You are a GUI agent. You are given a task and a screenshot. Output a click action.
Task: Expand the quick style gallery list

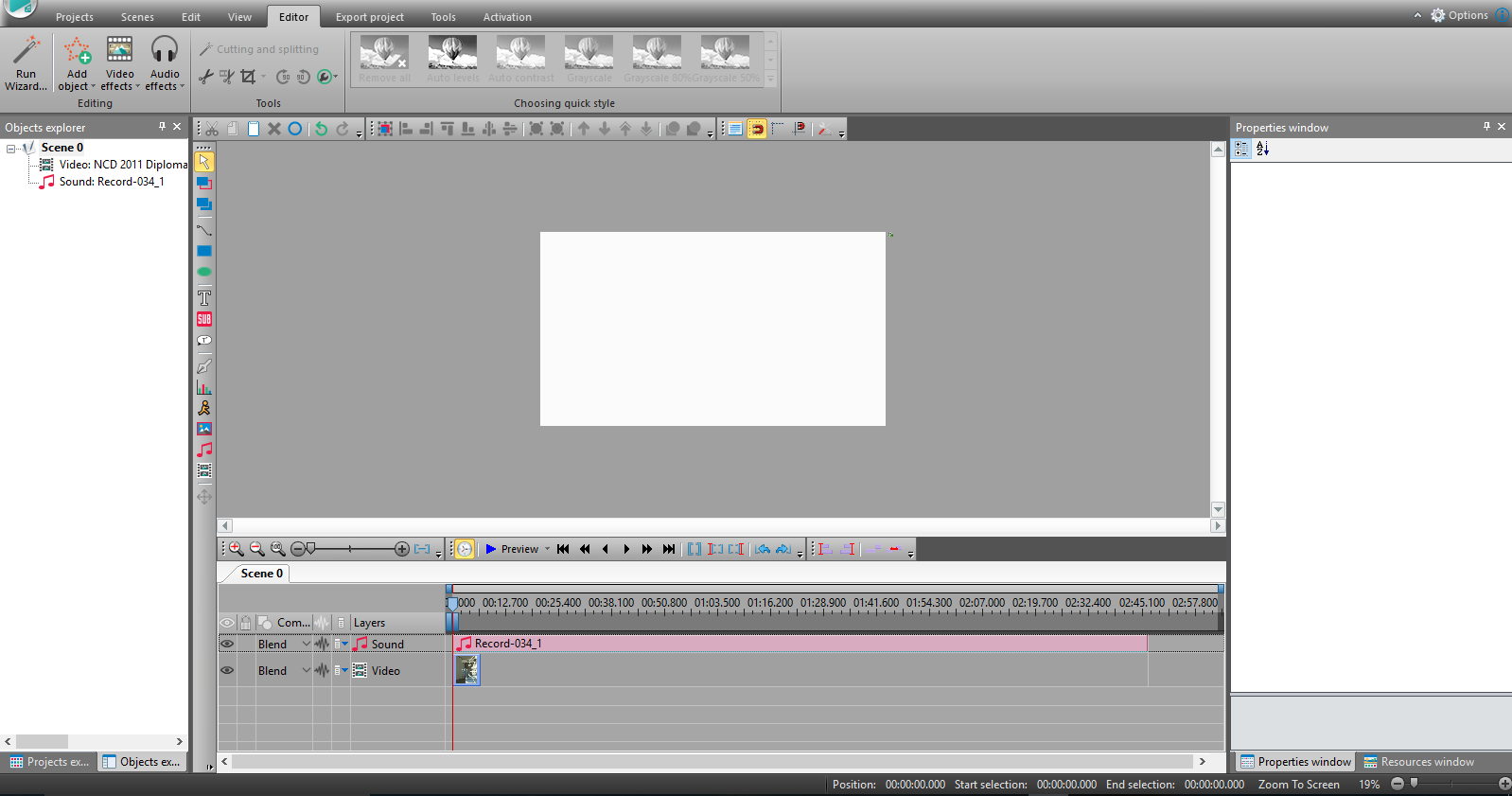[x=770, y=79]
